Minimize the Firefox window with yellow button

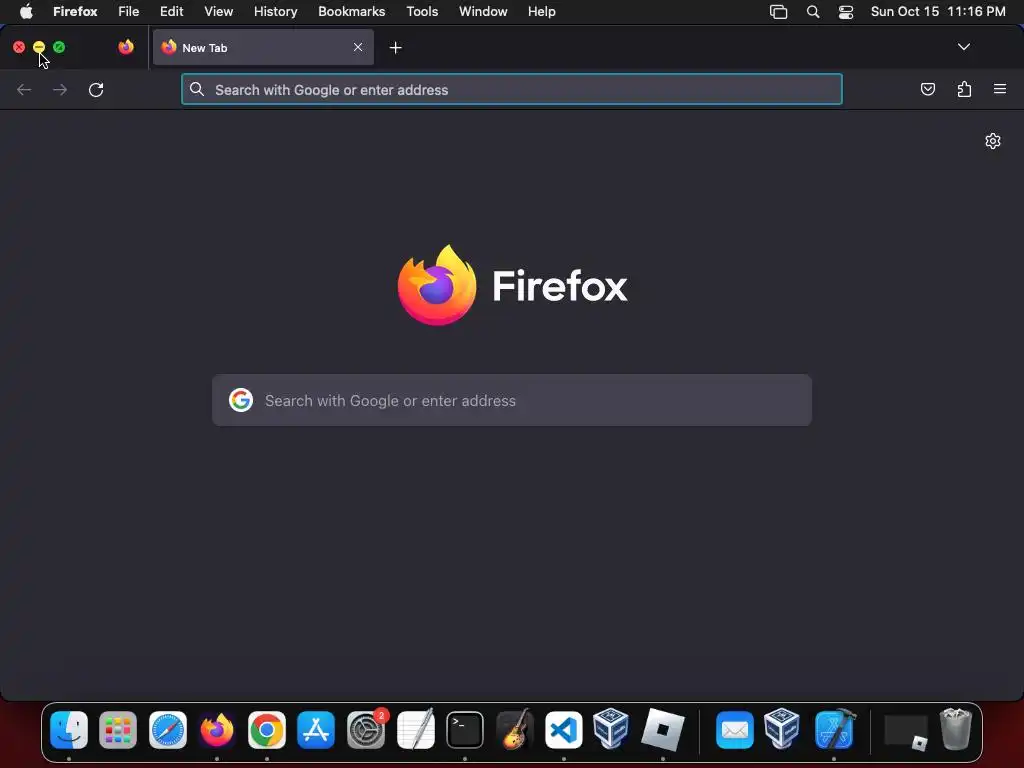click(39, 47)
